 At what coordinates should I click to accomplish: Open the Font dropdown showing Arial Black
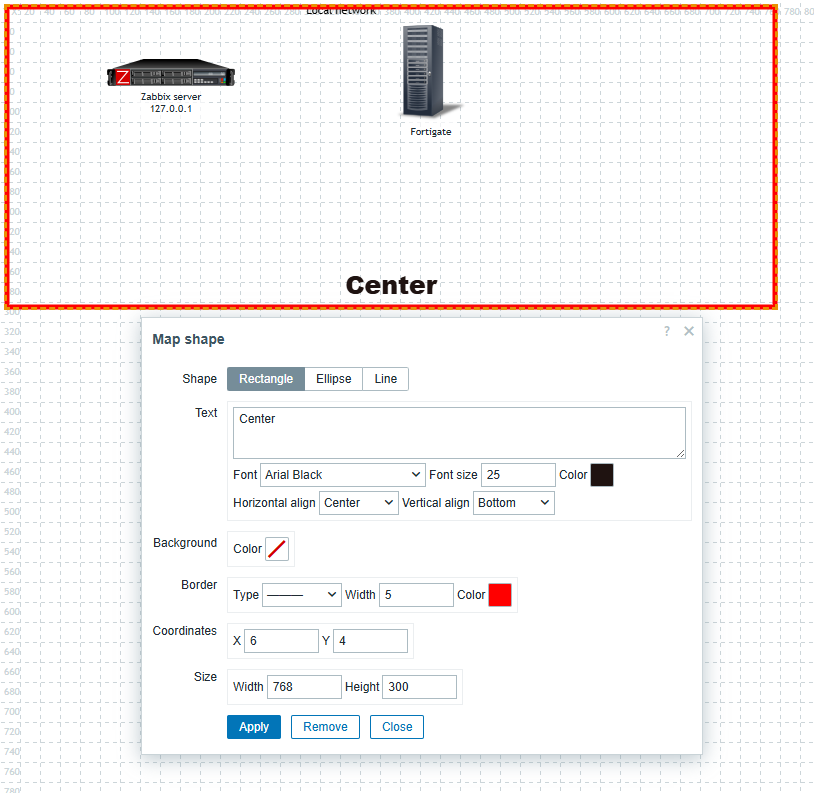[342, 475]
